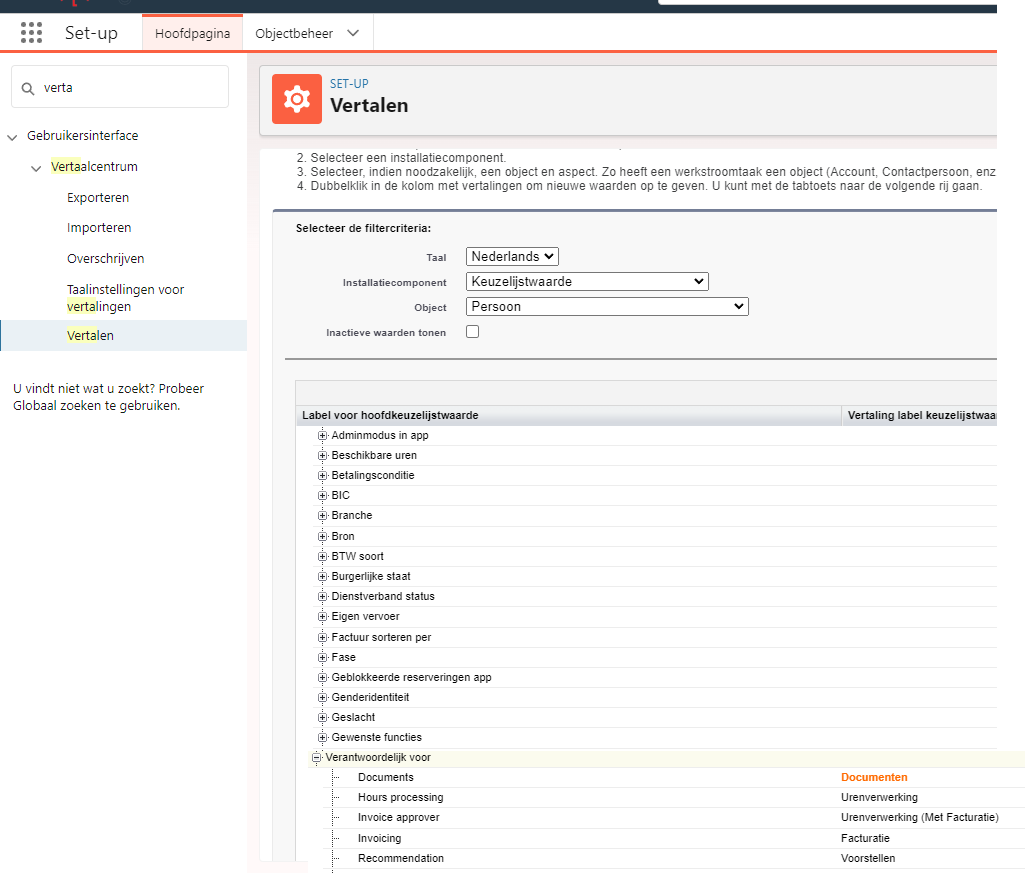1025x873 pixels.
Task: Go to Taalinstellingen voor vertalingen
Action: point(125,298)
